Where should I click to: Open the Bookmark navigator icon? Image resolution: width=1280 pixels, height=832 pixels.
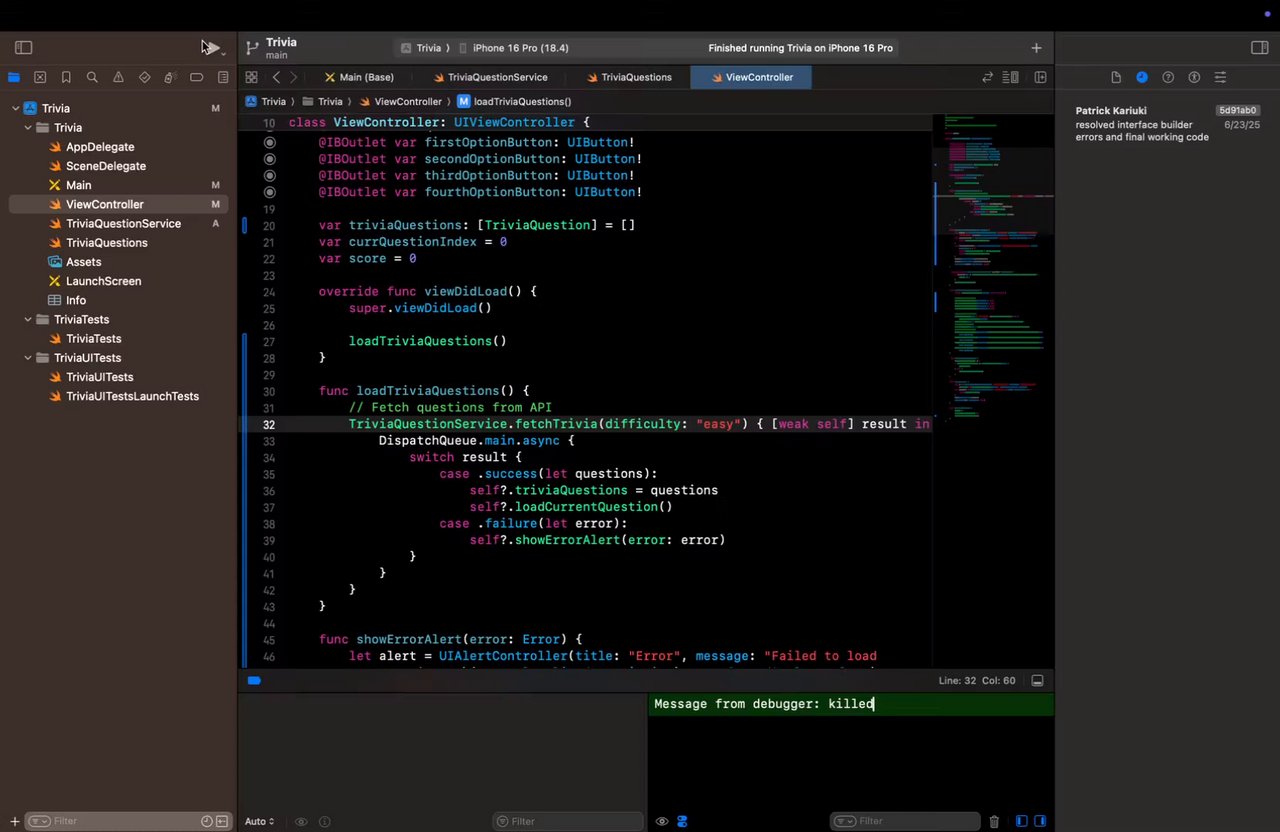coord(66,77)
